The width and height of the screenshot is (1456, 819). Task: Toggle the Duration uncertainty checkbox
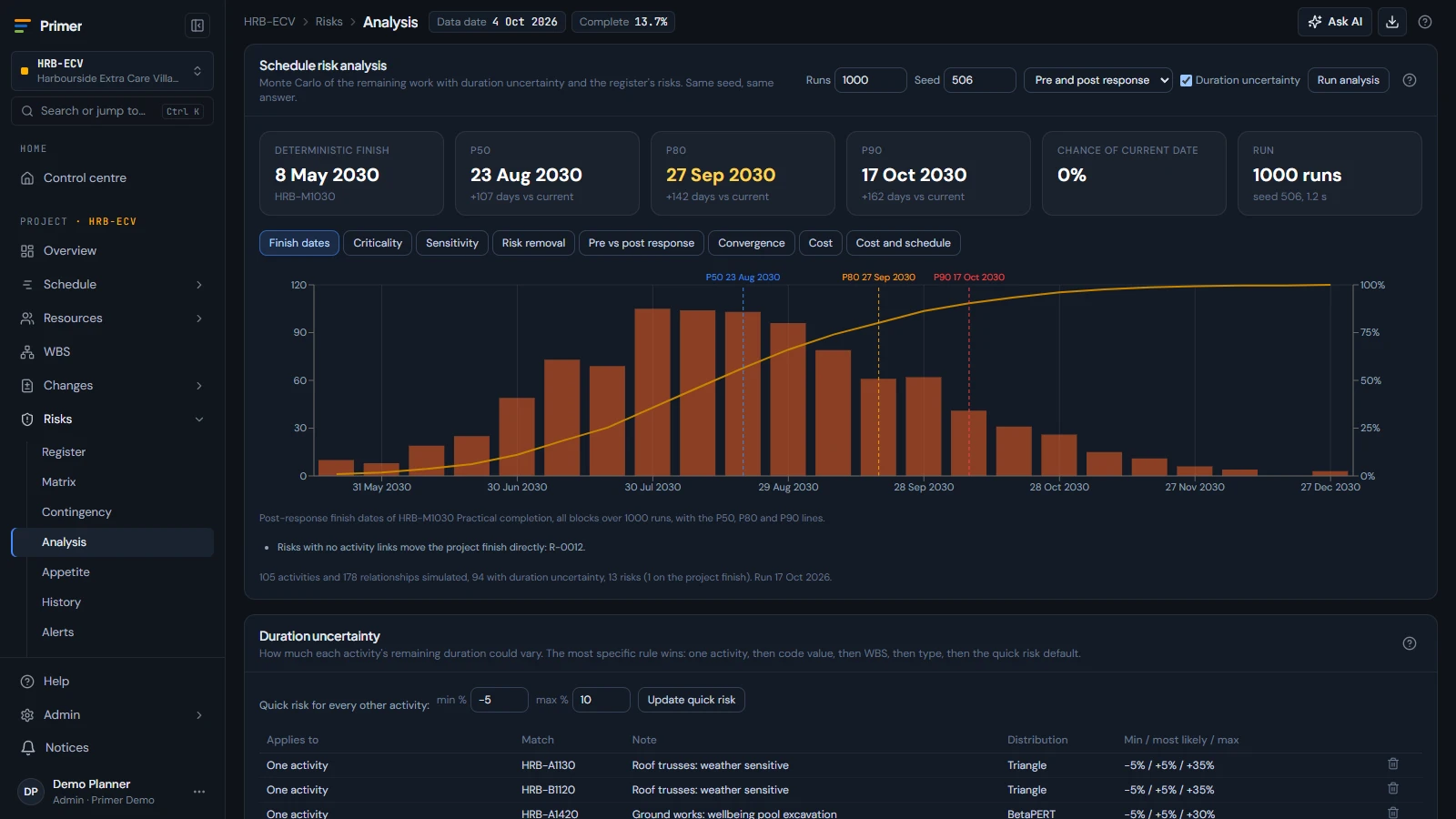pyautogui.click(x=1186, y=80)
